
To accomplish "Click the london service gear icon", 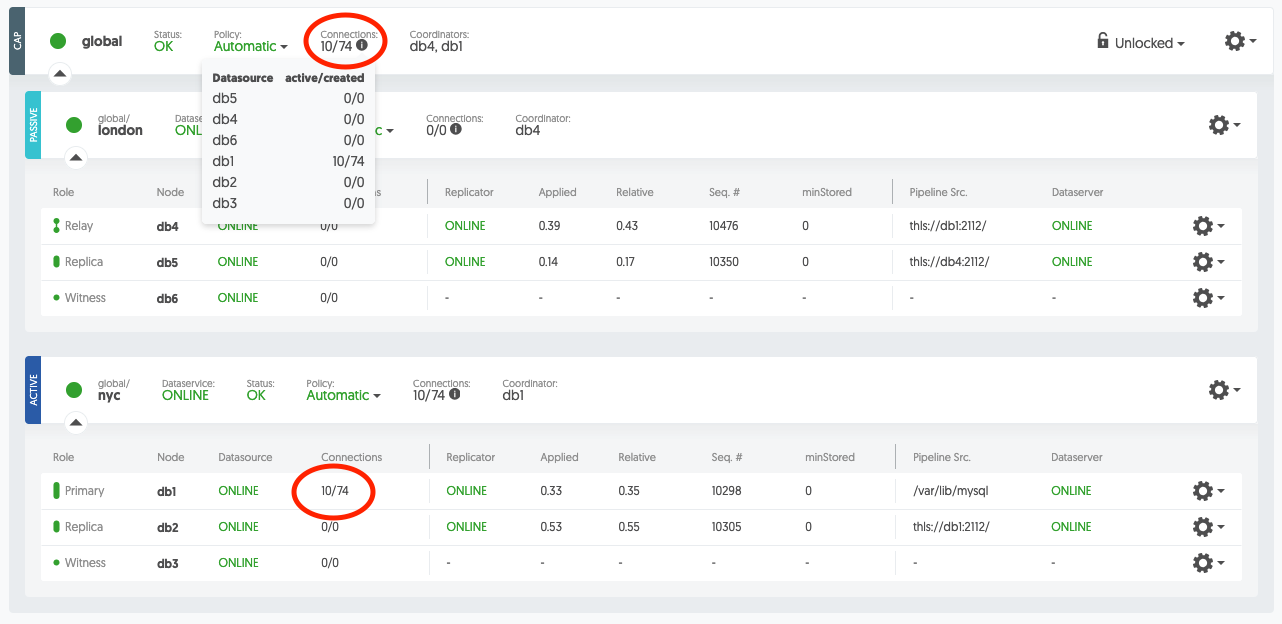I will click(1224, 125).
